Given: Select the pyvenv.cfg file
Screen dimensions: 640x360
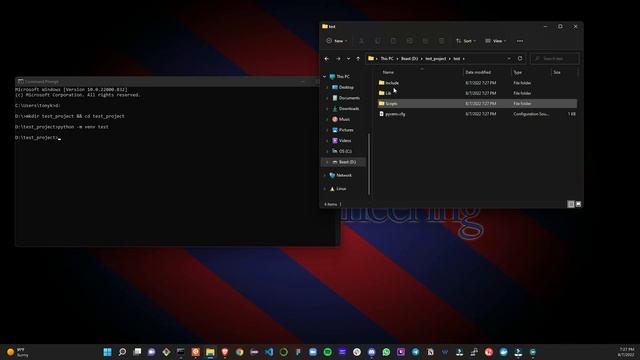Looking at the screenshot, I should [477, 114].
